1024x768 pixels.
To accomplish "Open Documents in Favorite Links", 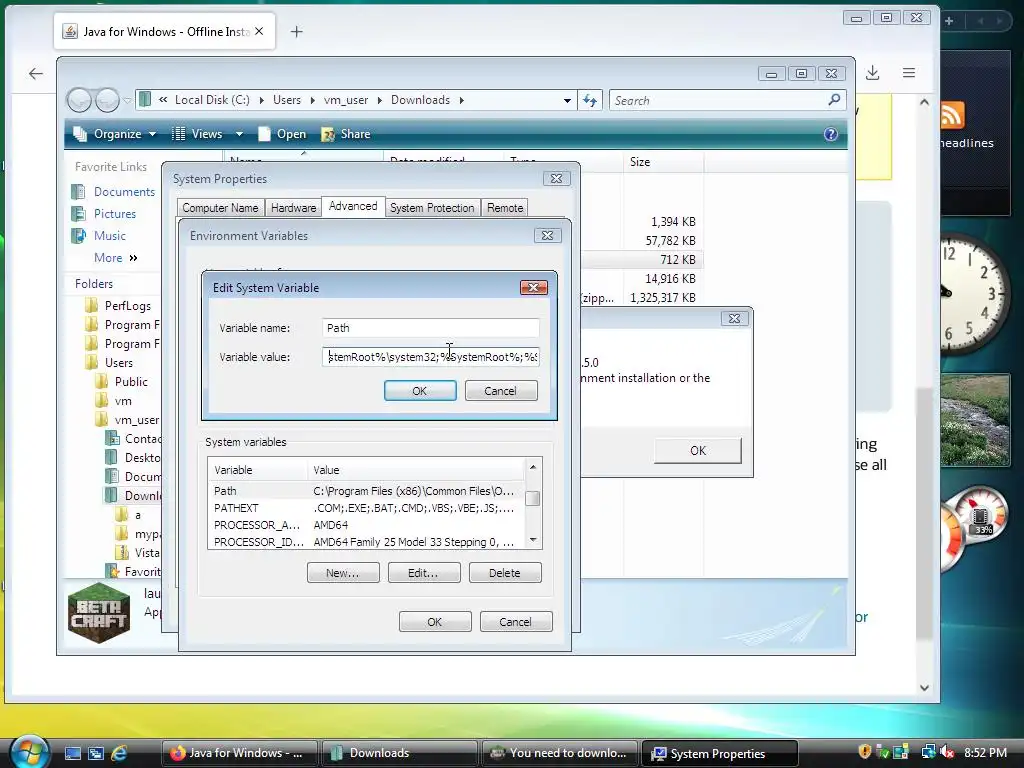I will coord(124,191).
